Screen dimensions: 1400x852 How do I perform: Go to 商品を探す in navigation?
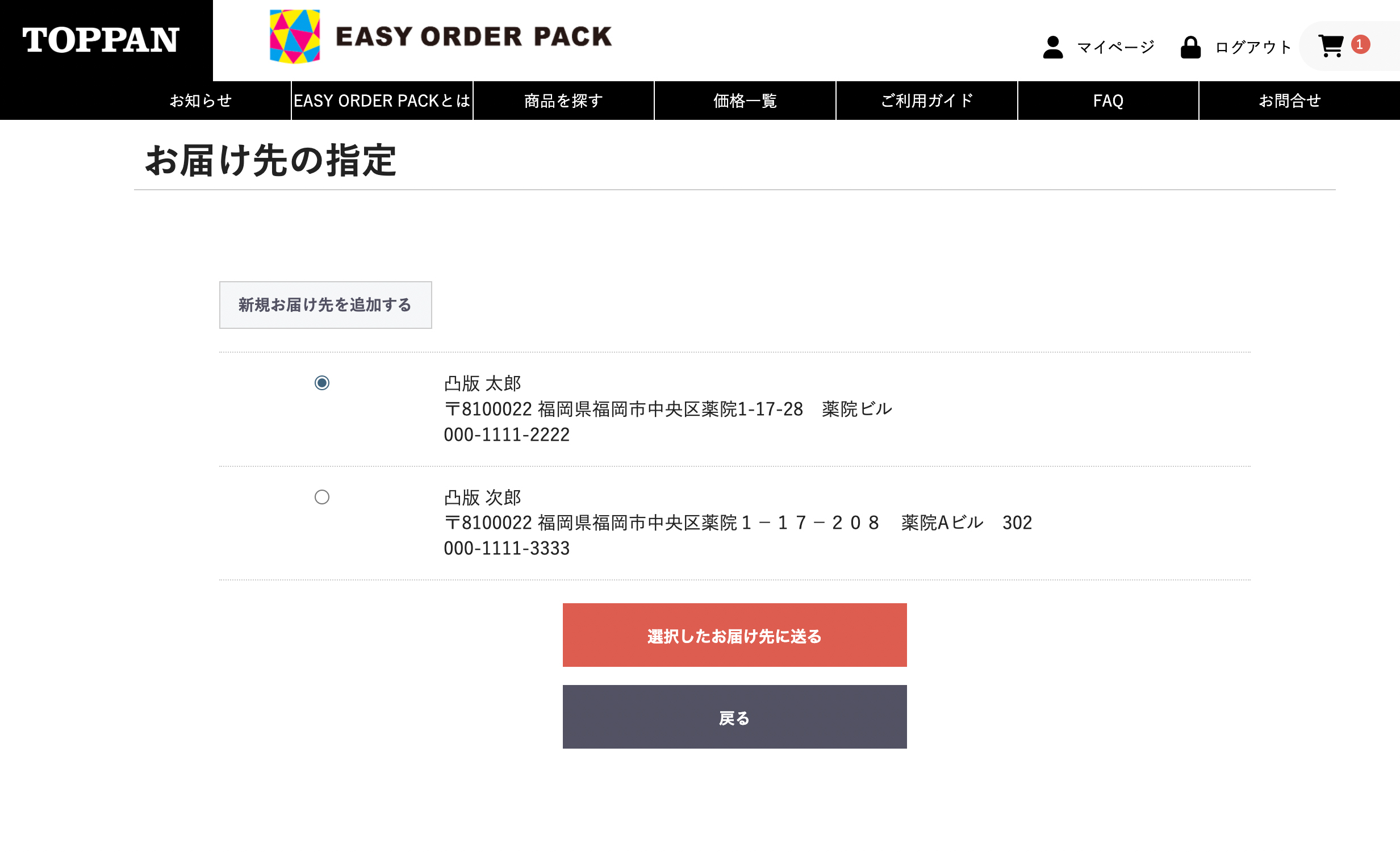[563, 101]
